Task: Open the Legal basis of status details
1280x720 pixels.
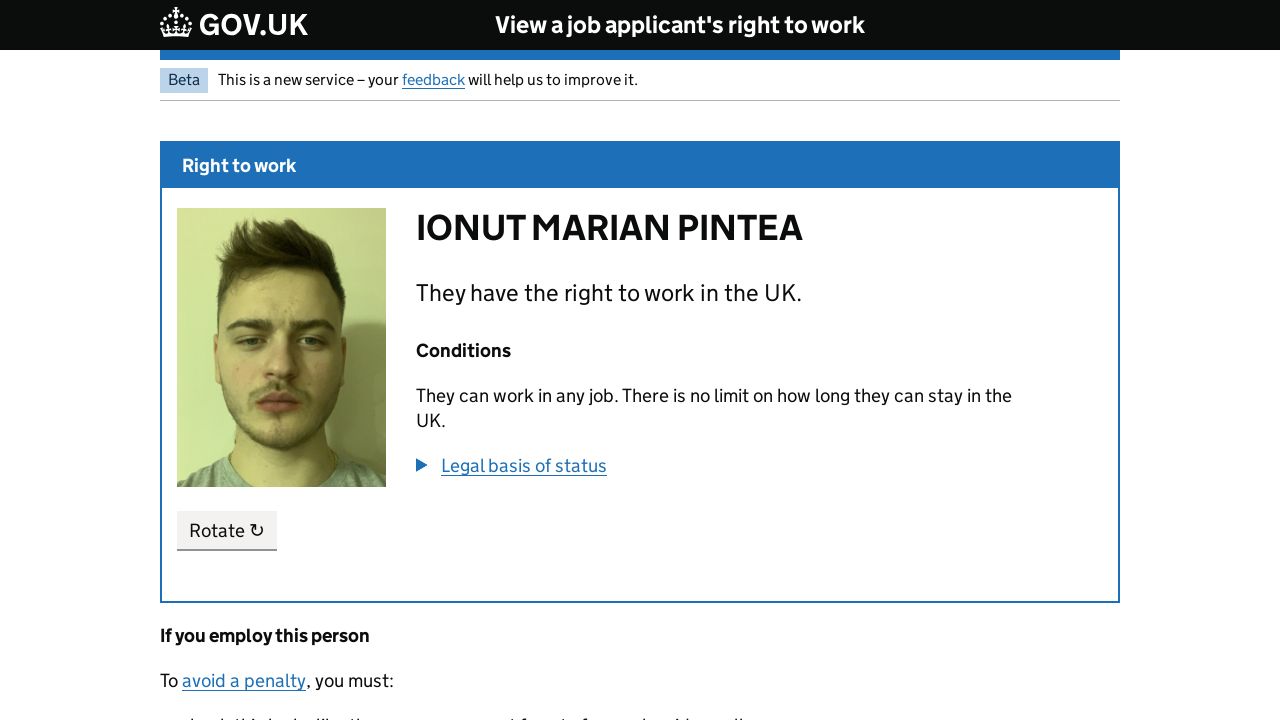Action: 523,466
